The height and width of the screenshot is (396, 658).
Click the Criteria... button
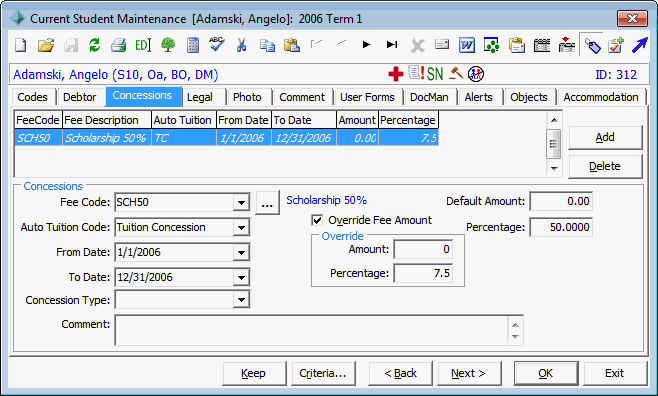click(x=323, y=373)
